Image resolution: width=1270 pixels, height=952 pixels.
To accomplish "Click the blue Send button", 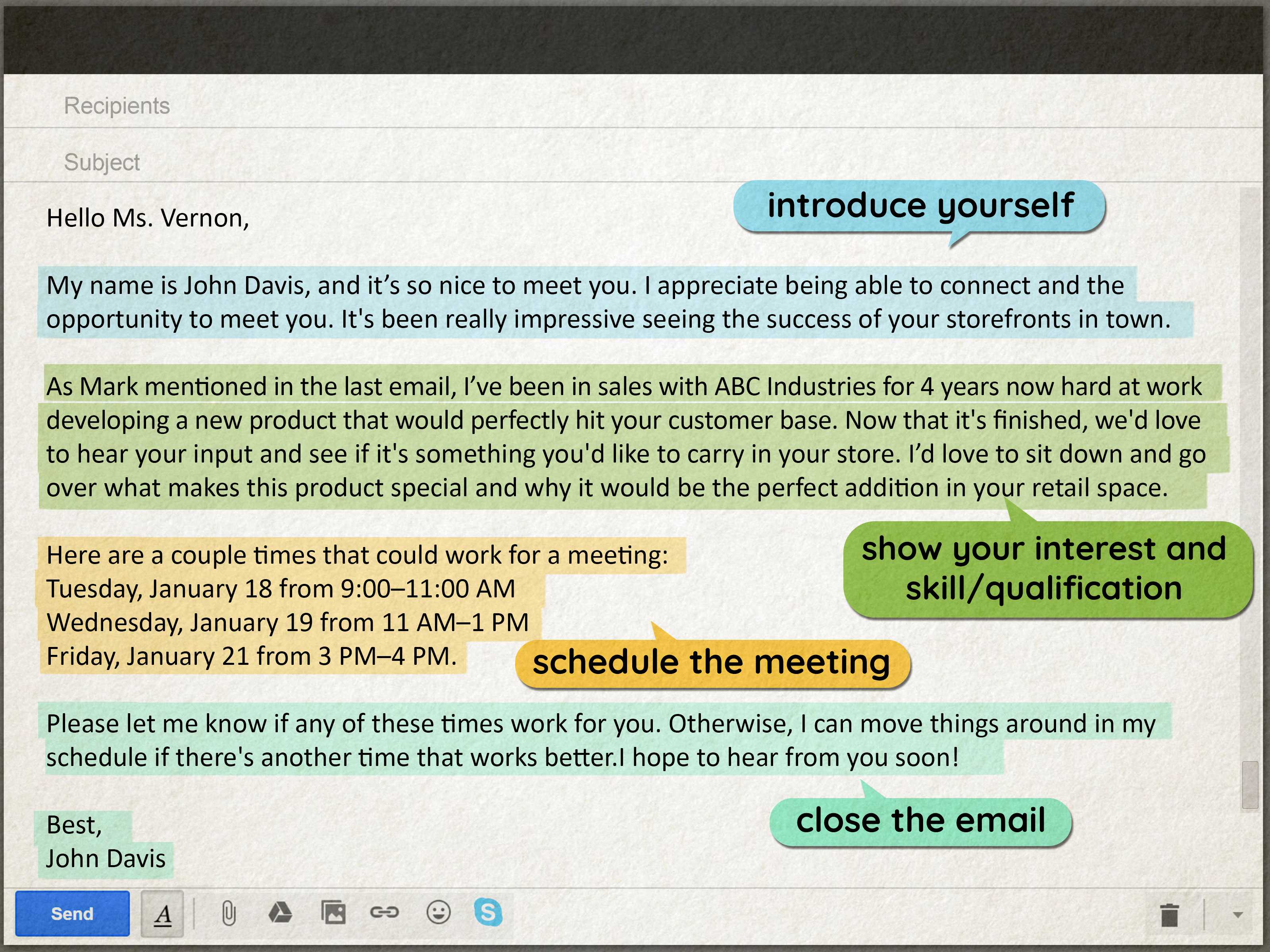I will [72, 913].
